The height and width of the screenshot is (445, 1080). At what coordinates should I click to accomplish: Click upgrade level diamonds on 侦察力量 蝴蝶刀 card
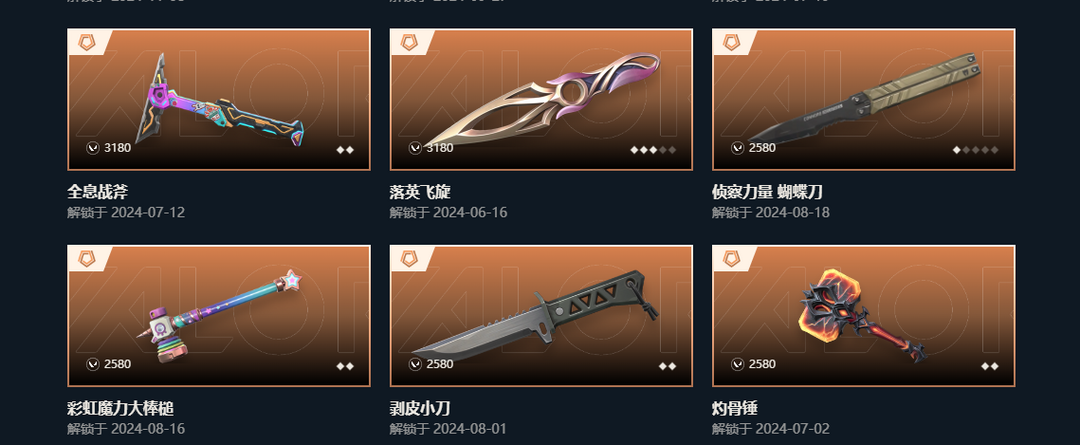(975, 149)
